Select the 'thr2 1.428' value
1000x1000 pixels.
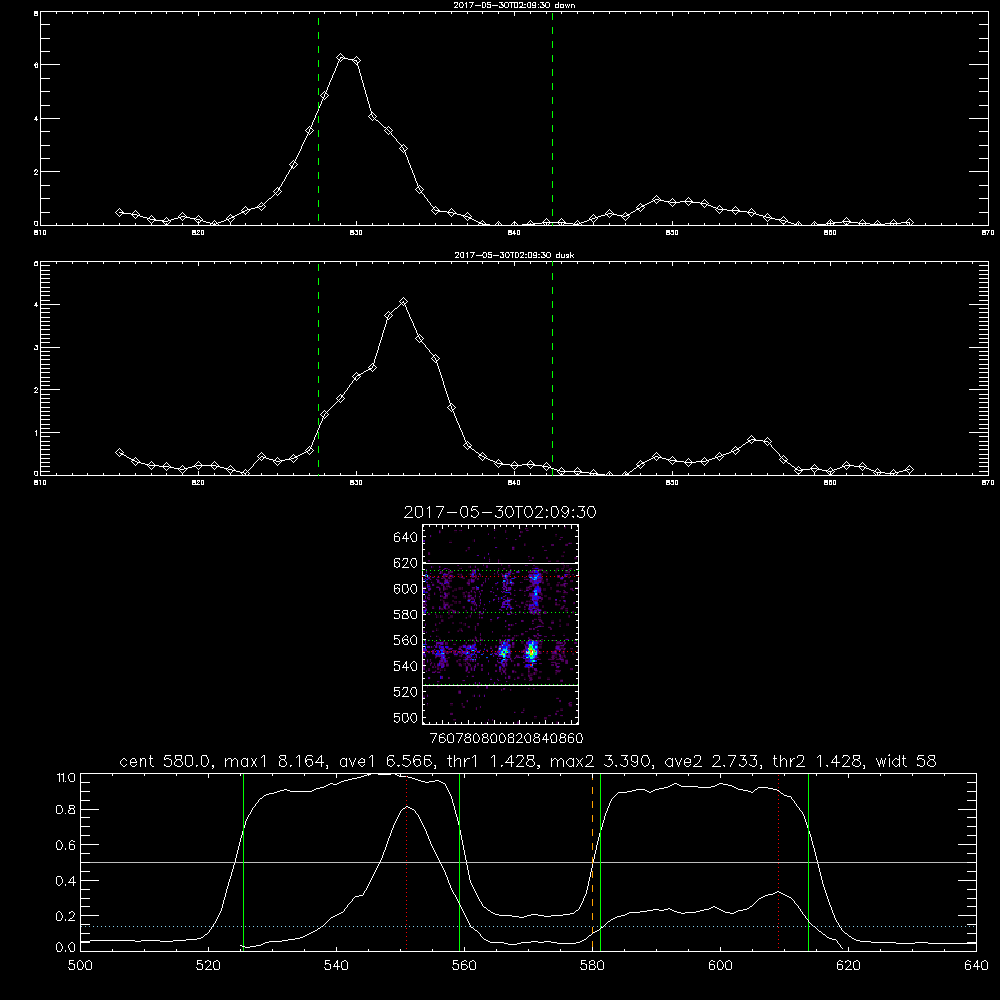click(817, 761)
